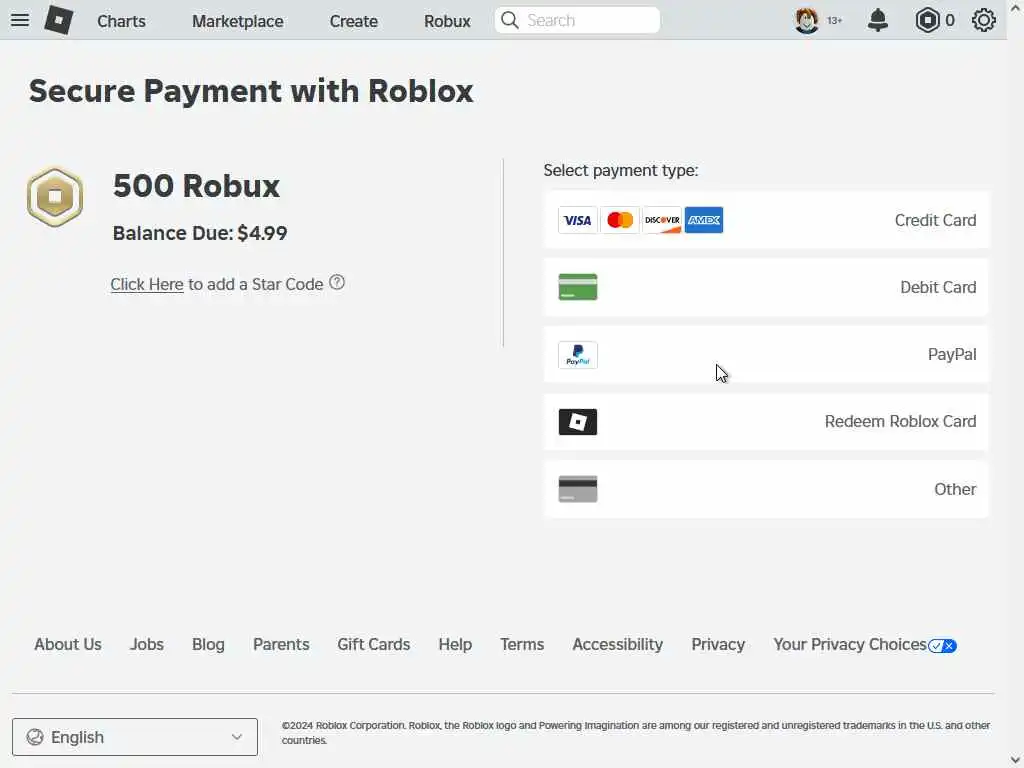Click the search magnifier icon
This screenshot has width=1024, height=768.
(509, 20)
